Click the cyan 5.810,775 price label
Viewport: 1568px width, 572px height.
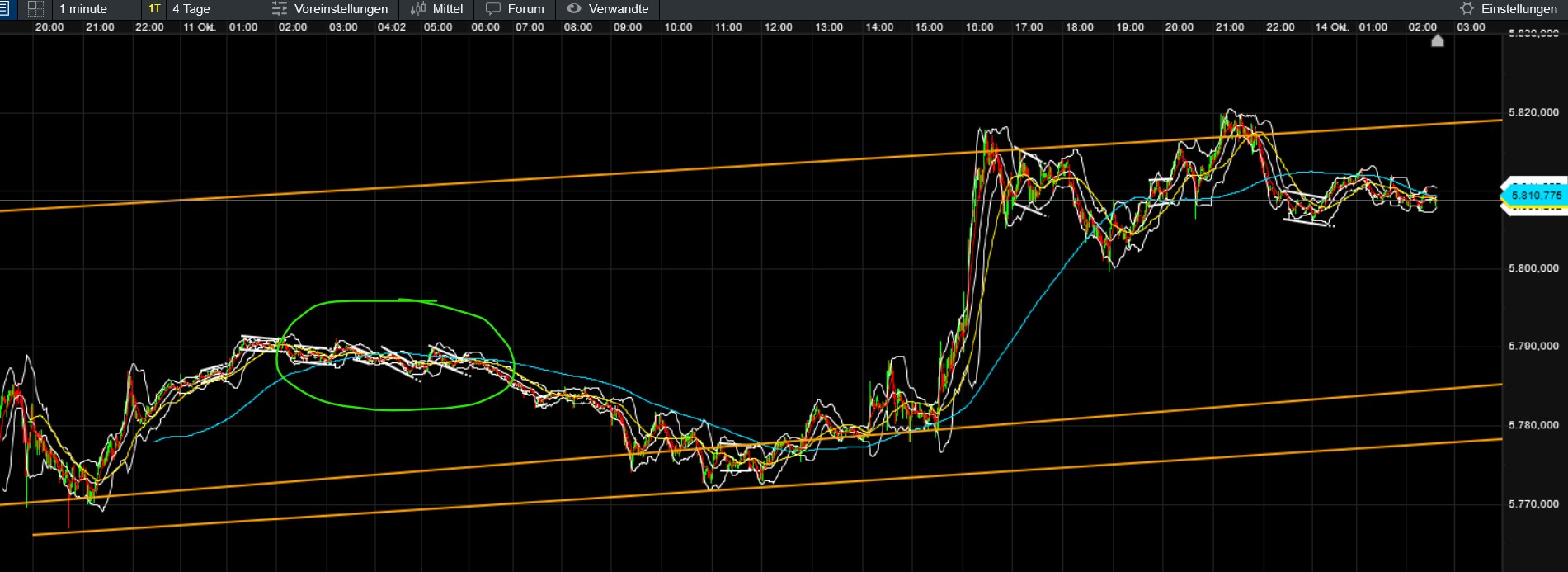tap(1534, 196)
